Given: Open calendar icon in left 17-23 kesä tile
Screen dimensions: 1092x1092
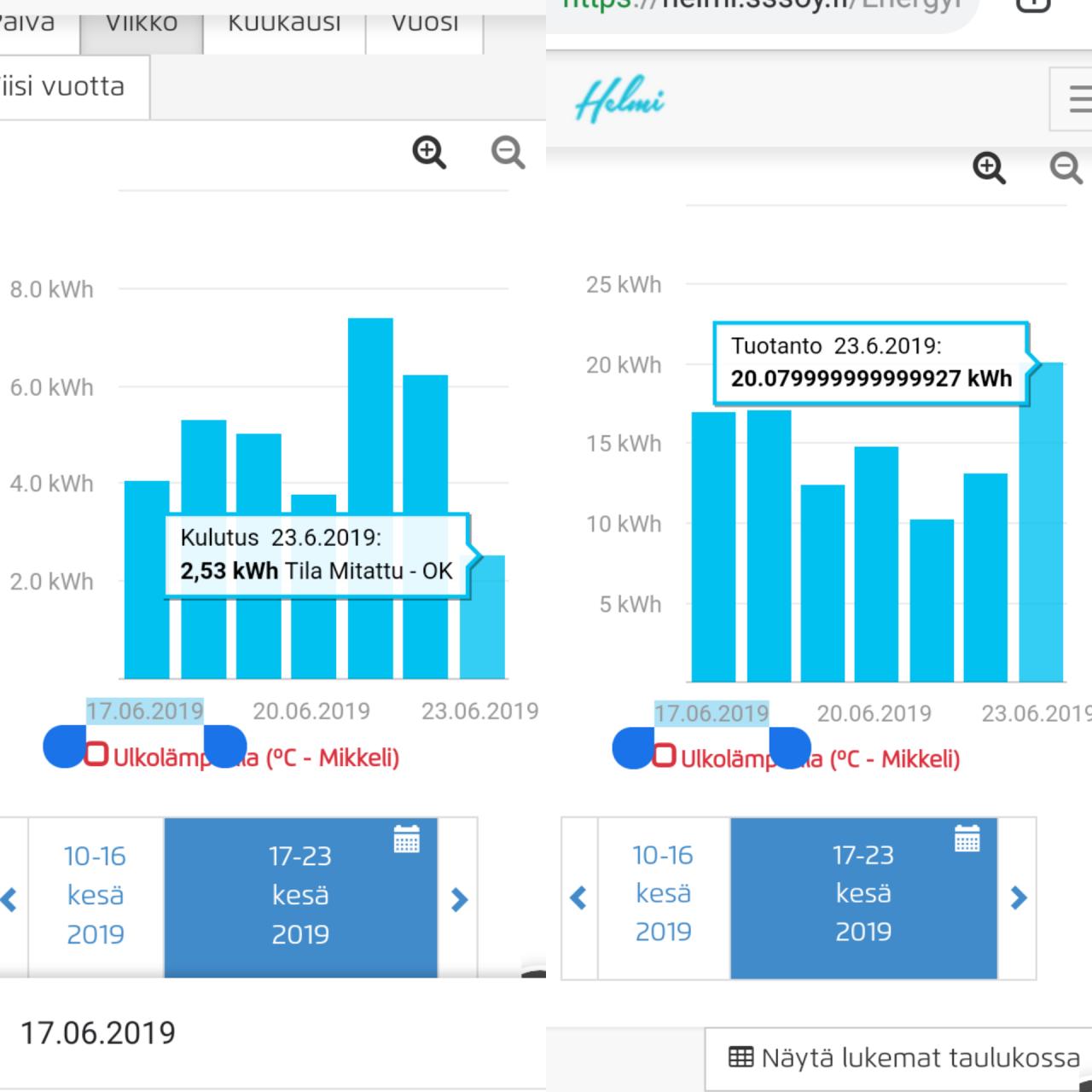Looking at the screenshot, I should pyautogui.click(x=406, y=839).
